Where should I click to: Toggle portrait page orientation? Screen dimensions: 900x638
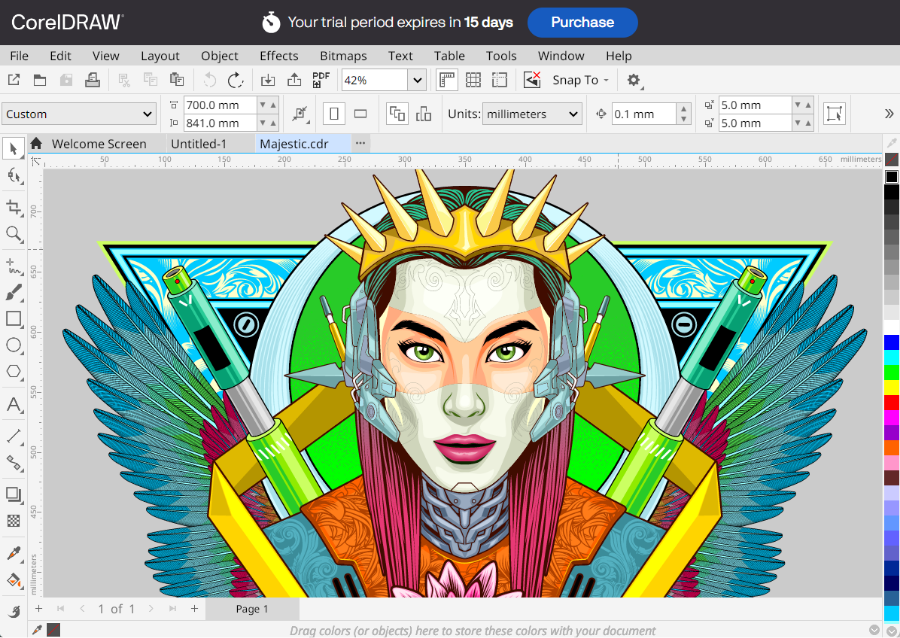[332, 113]
